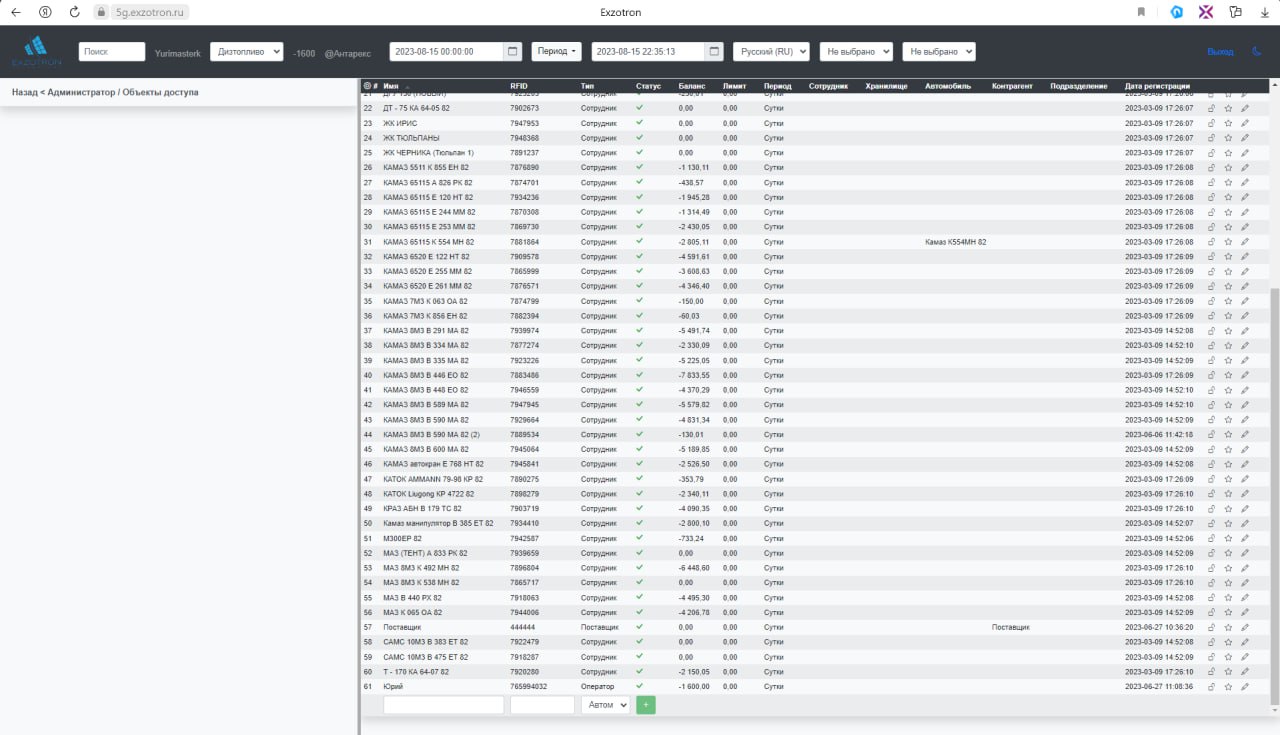Click the @Антарекс label
Screen dimensions: 1280x735
[x=347, y=52]
